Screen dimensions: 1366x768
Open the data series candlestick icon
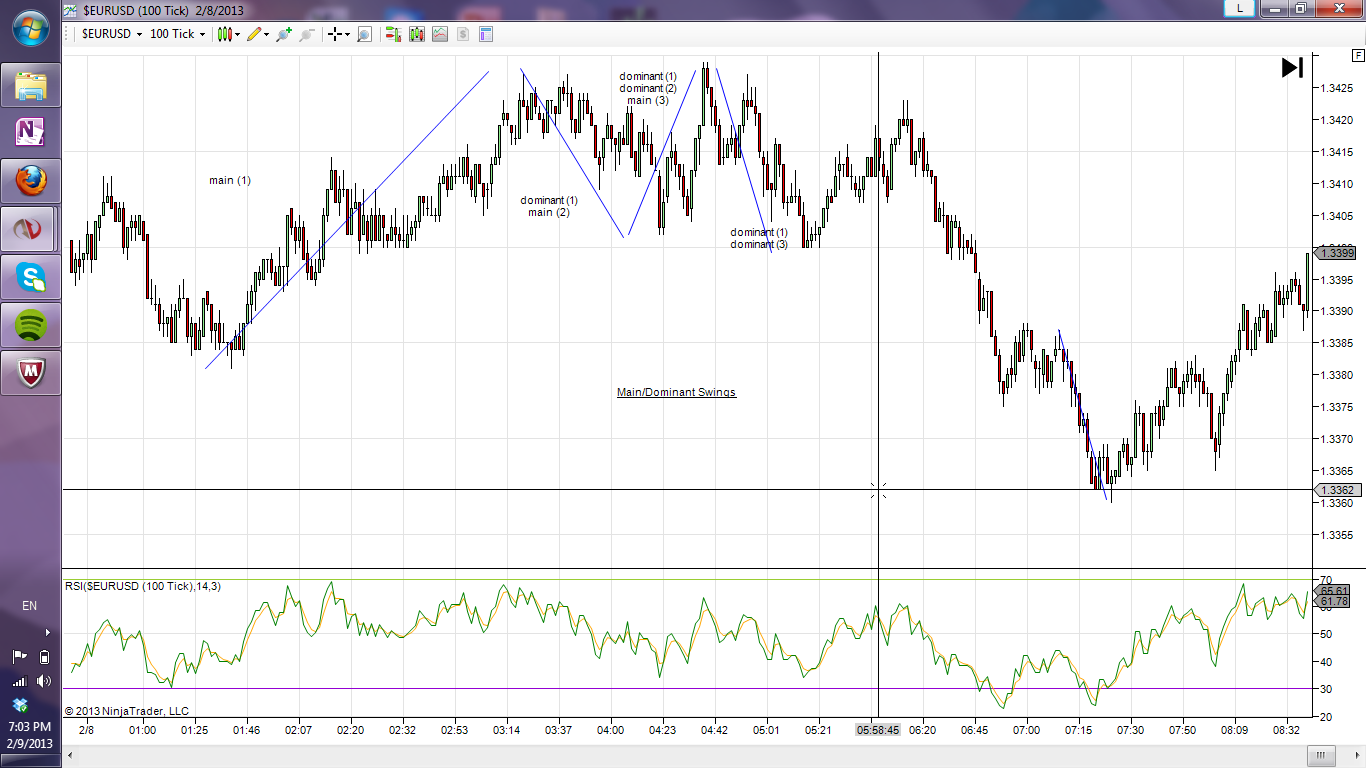coord(416,34)
